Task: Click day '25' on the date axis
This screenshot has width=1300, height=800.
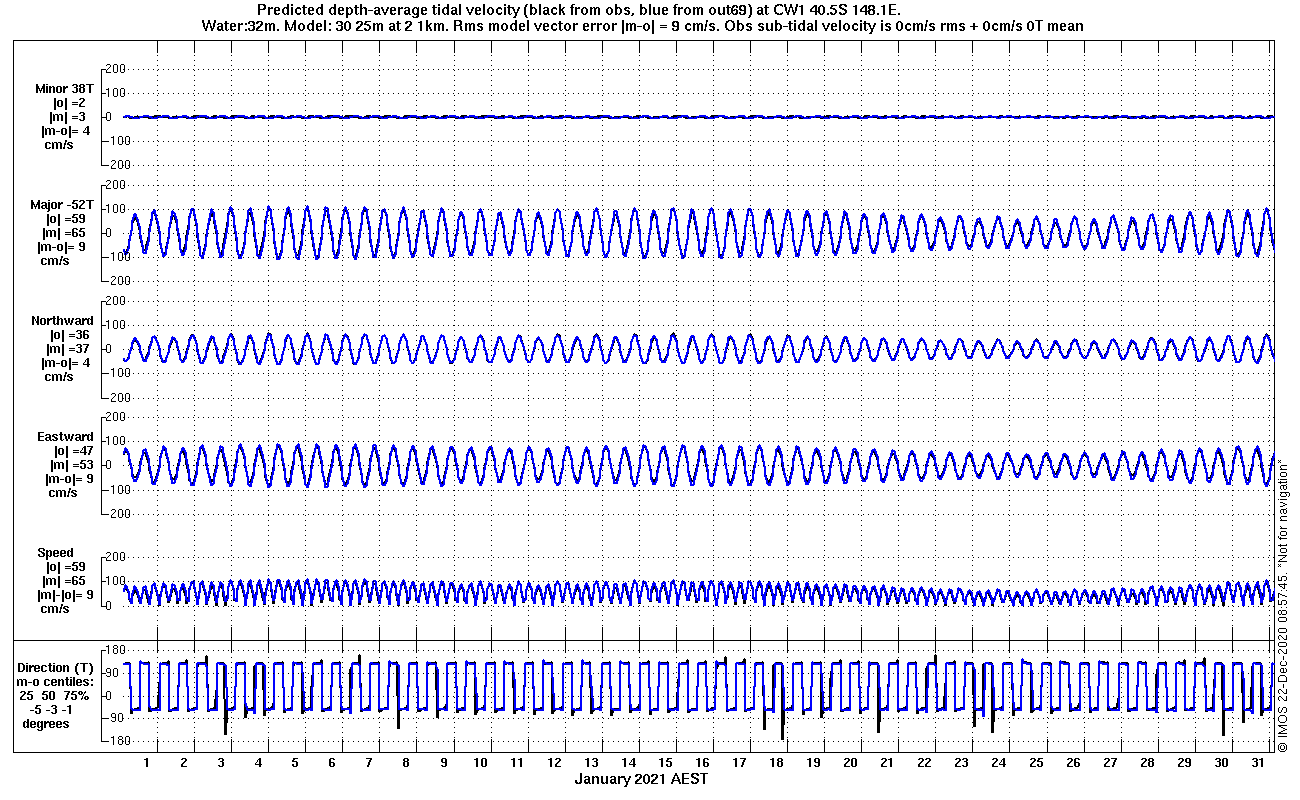Action: click(1036, 762)
